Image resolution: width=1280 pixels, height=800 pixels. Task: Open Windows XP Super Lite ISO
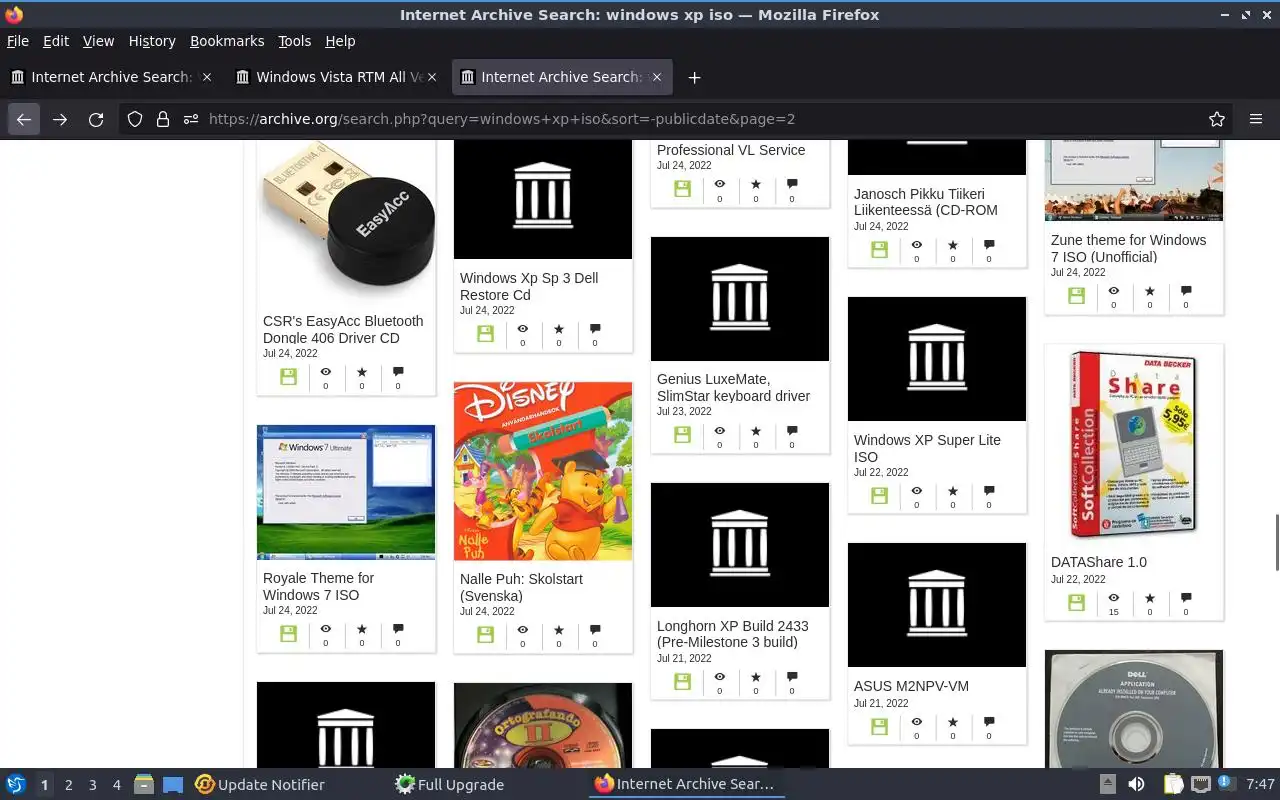[927, 448]
